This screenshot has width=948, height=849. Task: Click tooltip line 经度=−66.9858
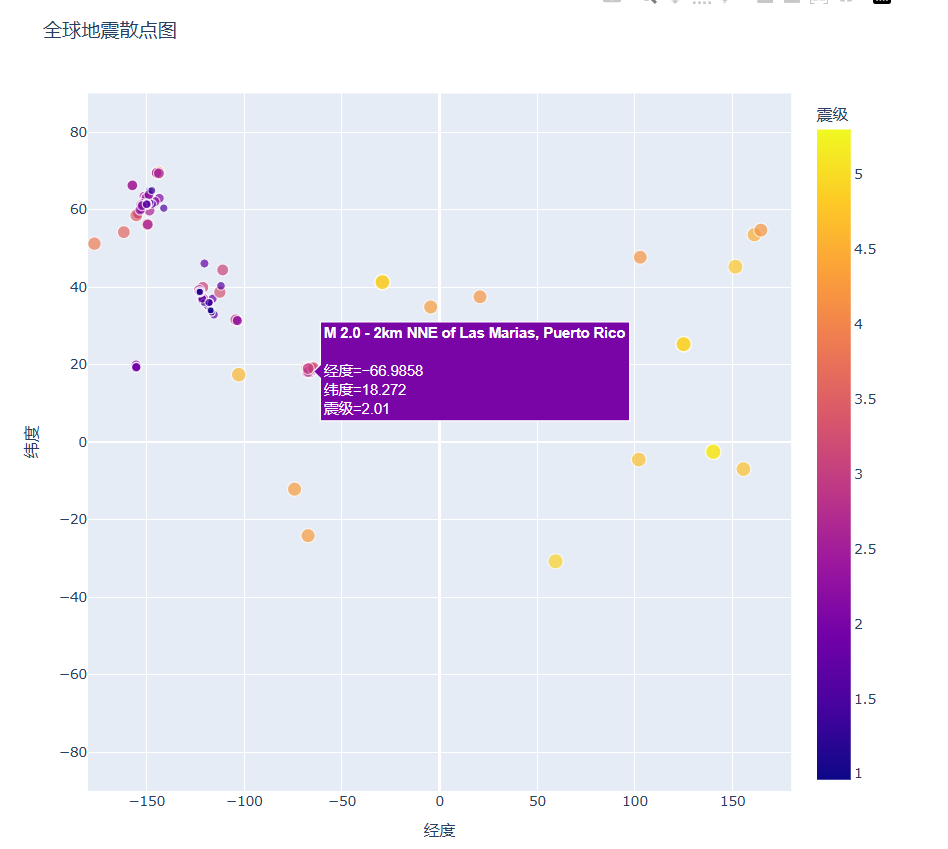coord(373,371)
